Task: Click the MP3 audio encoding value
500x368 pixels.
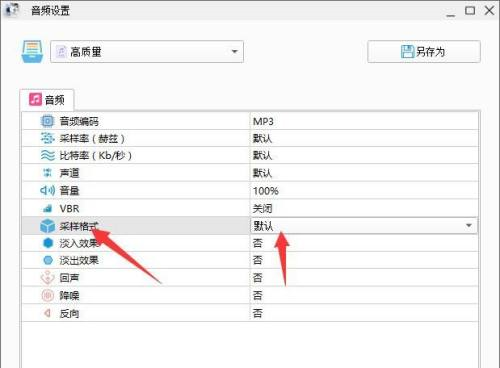Action: [263, 121]
